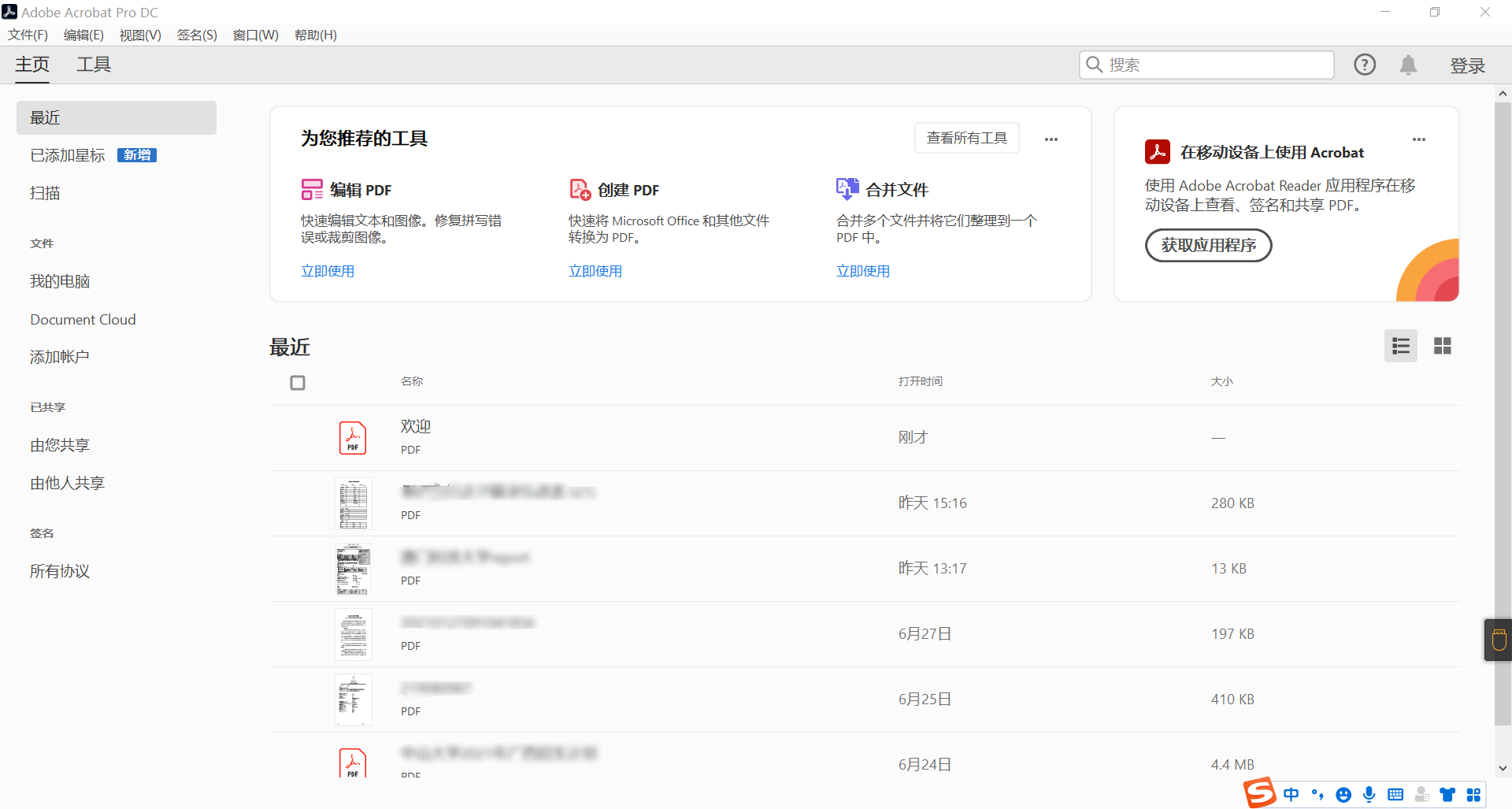Click the vertical scrollbar thumb
The height and width of the screenshot is (809, 1512).
(x=1503, y=414)
